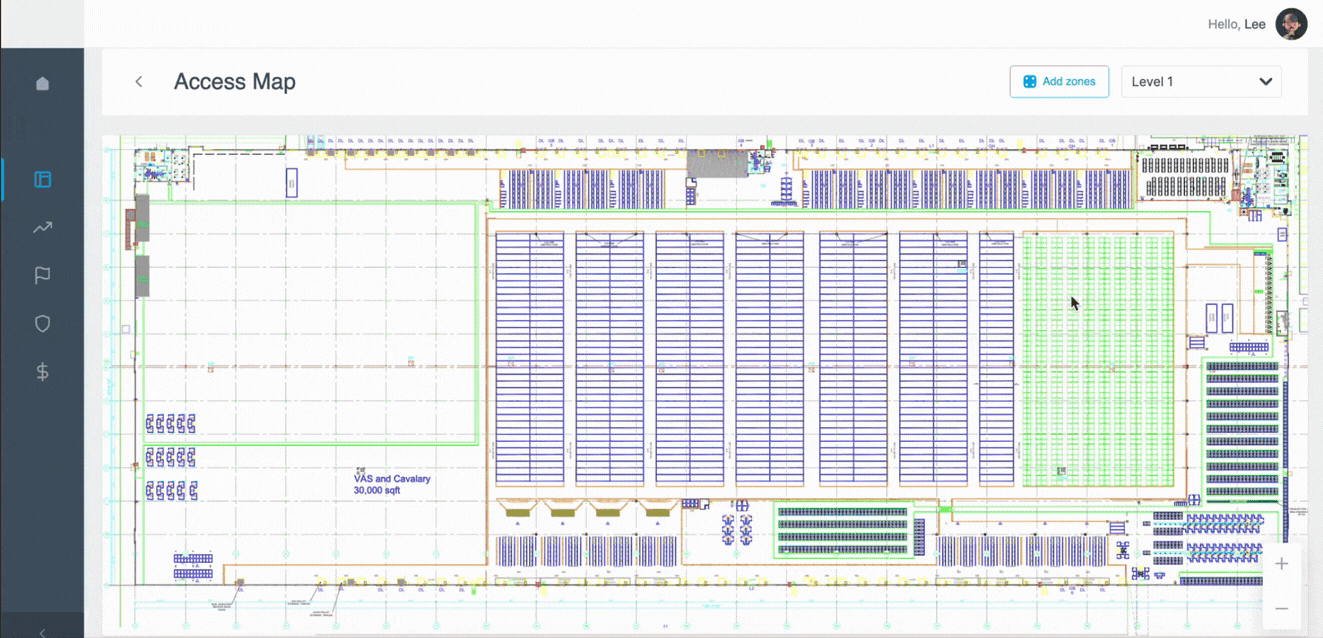The width and height of the screenshot is (1323, 638).
Task: Select the highlighted Access Map grid icon
Action: click(x=42, y=179)
